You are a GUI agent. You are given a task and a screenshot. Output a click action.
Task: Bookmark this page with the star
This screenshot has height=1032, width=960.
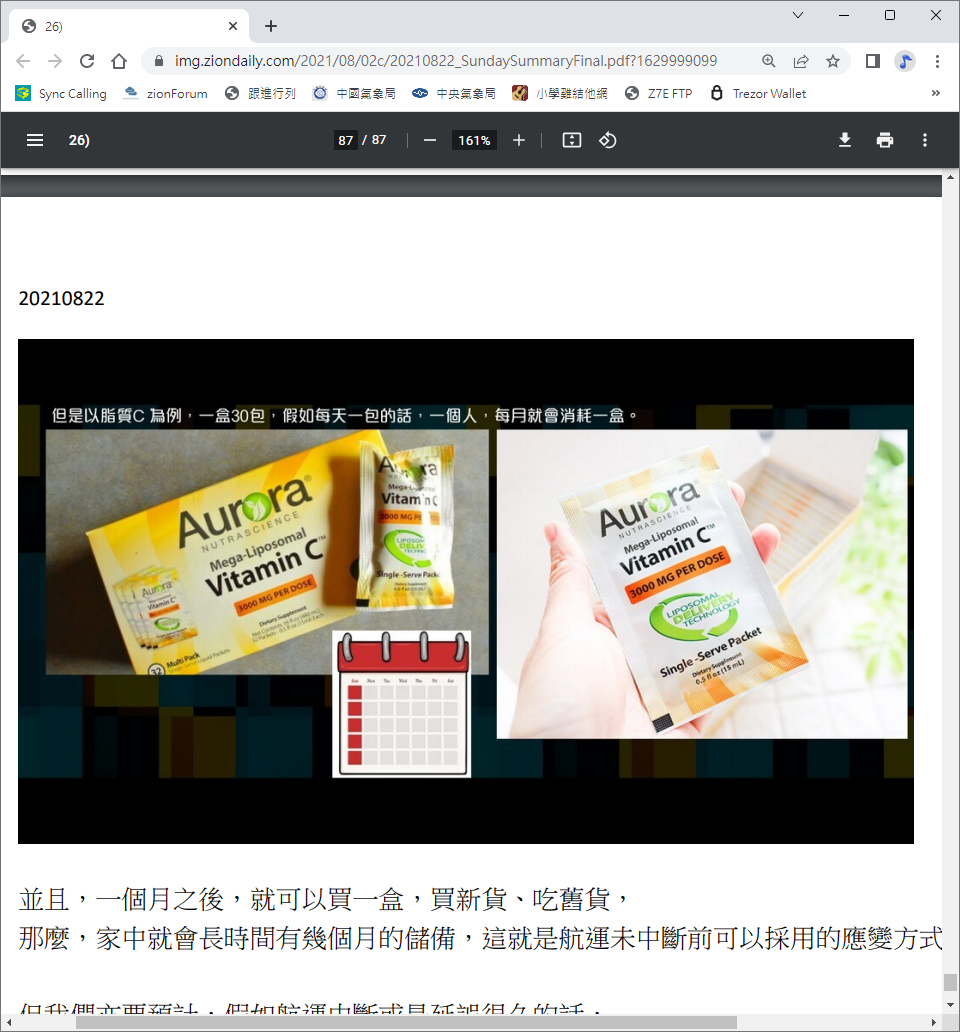click(833, 61)
